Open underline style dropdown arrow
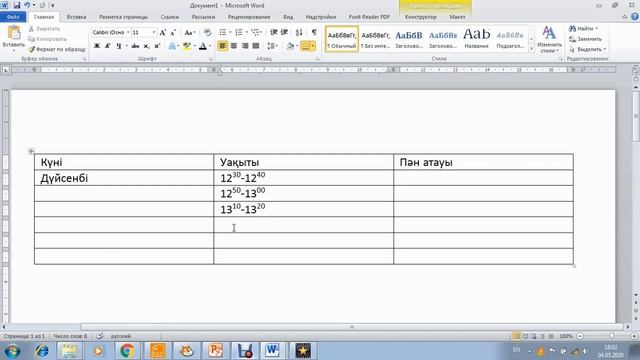 [126, 46]
